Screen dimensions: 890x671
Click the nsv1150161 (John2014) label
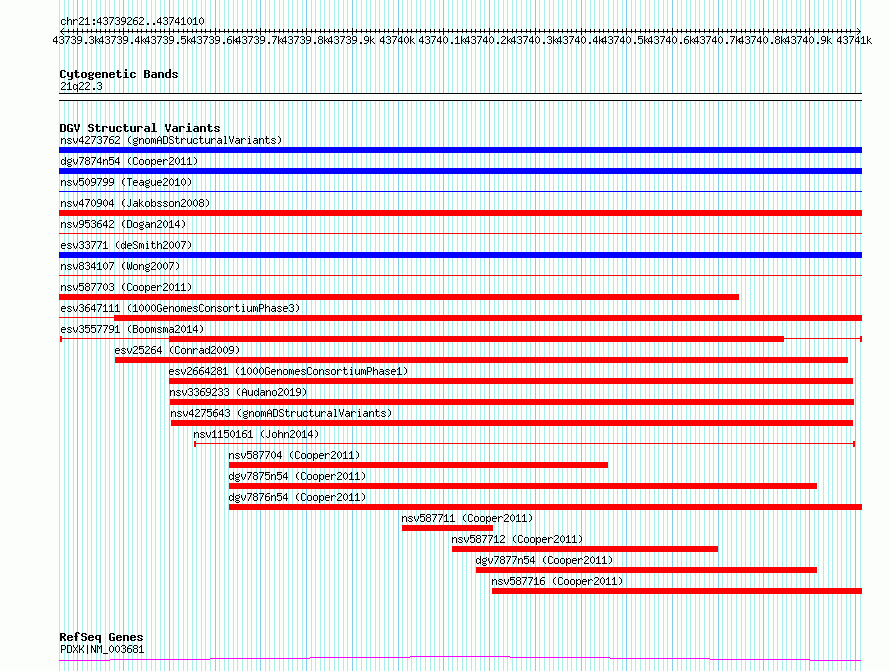(256, 434)
